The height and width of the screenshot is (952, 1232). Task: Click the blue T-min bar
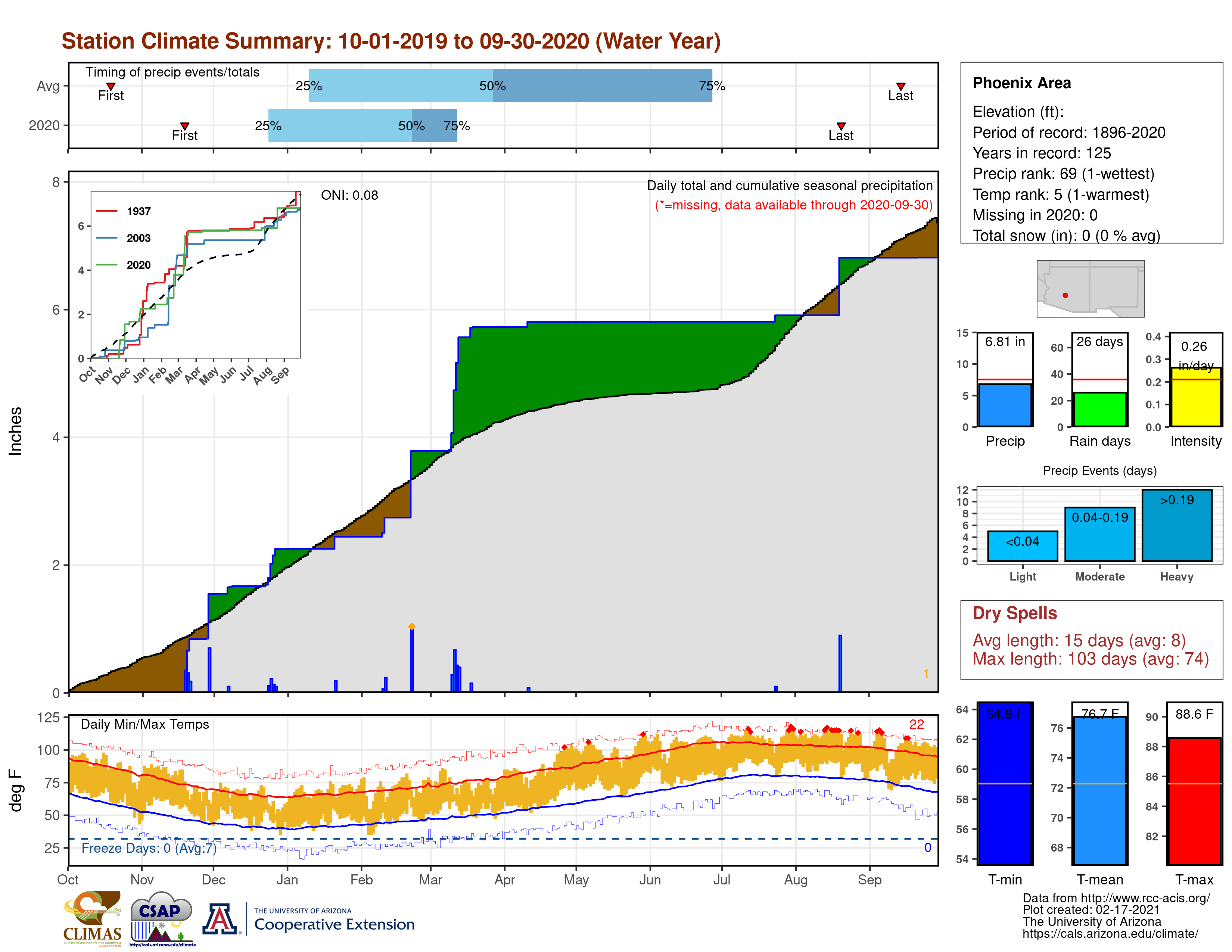coord(1005,783)
